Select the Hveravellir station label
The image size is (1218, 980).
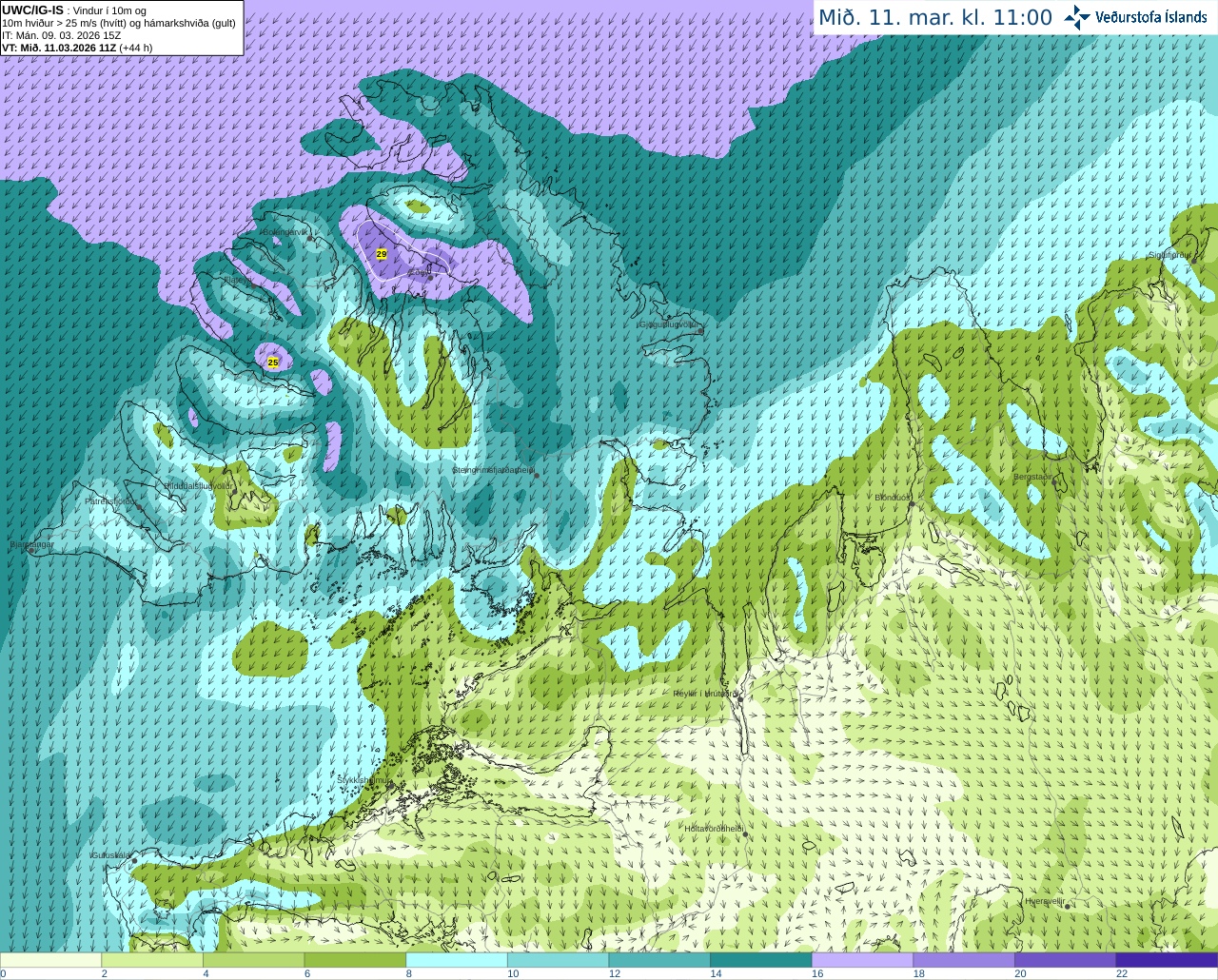click(x=1045, y=901)
